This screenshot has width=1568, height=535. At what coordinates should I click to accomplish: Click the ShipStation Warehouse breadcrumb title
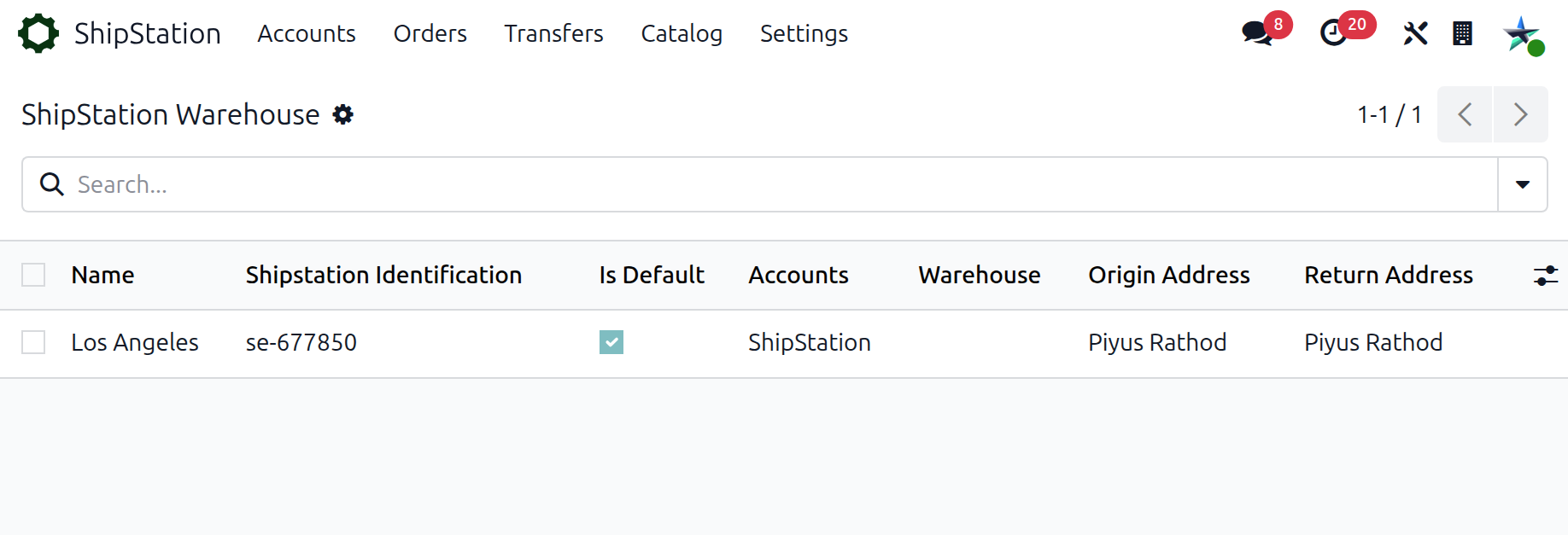[x=171, y=114]
